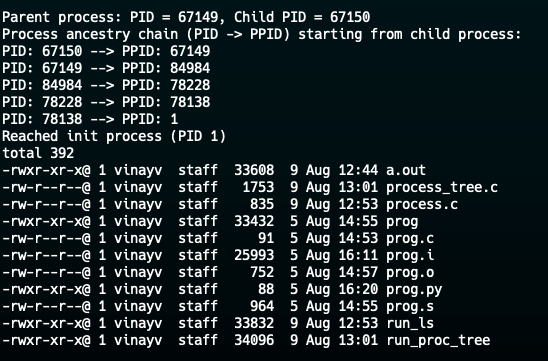Click the prog.py filename
Image resolution: width=548 pixels, height=361 pixels.
coord(414,290)
